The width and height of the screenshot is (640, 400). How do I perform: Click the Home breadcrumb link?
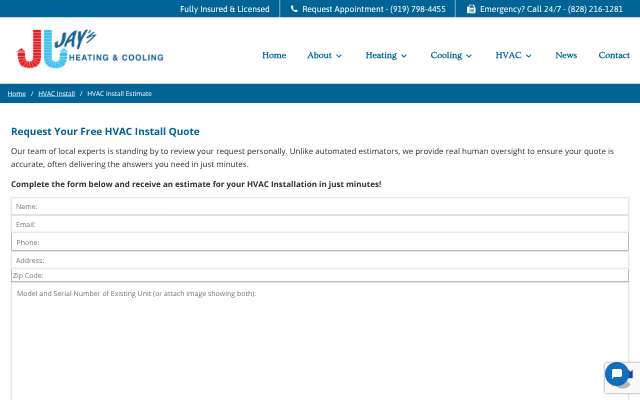click(x=16, y=93)
